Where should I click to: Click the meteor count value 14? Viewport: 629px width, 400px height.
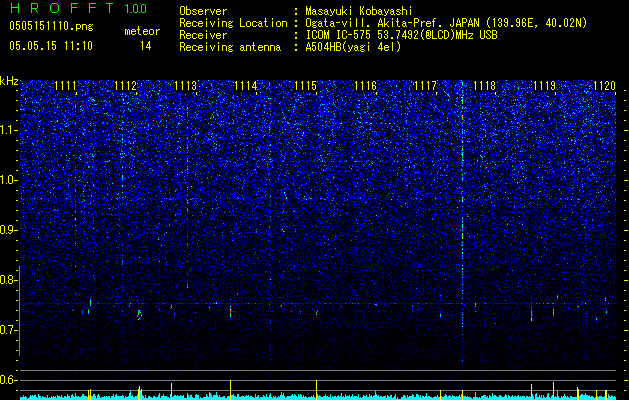point(145,46)
